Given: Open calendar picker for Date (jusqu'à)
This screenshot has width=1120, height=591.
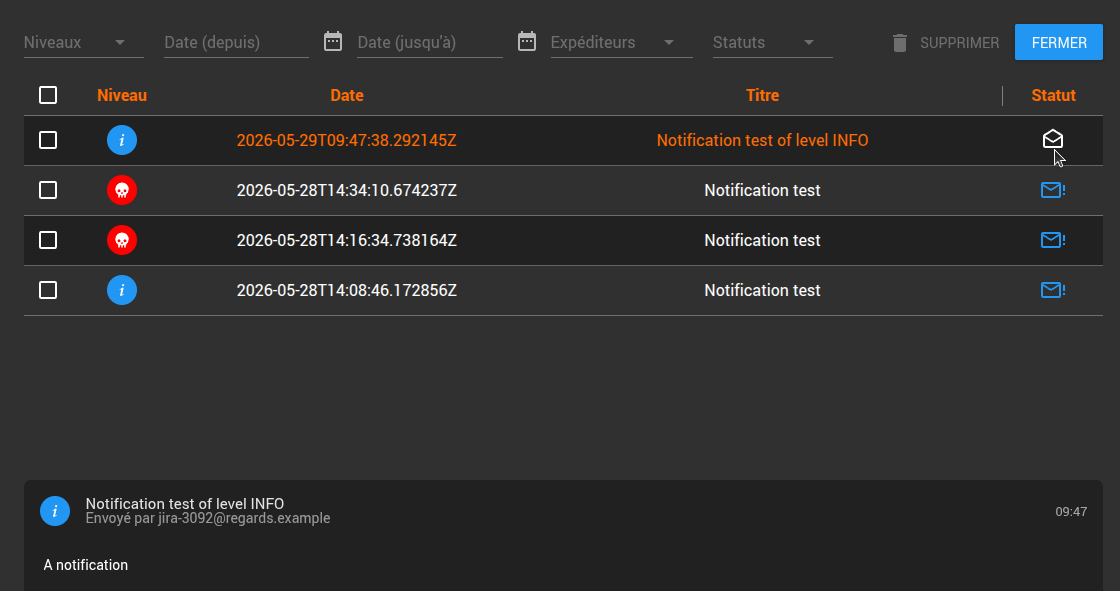Looking at the screenshot, I should (x=527, y=41).
